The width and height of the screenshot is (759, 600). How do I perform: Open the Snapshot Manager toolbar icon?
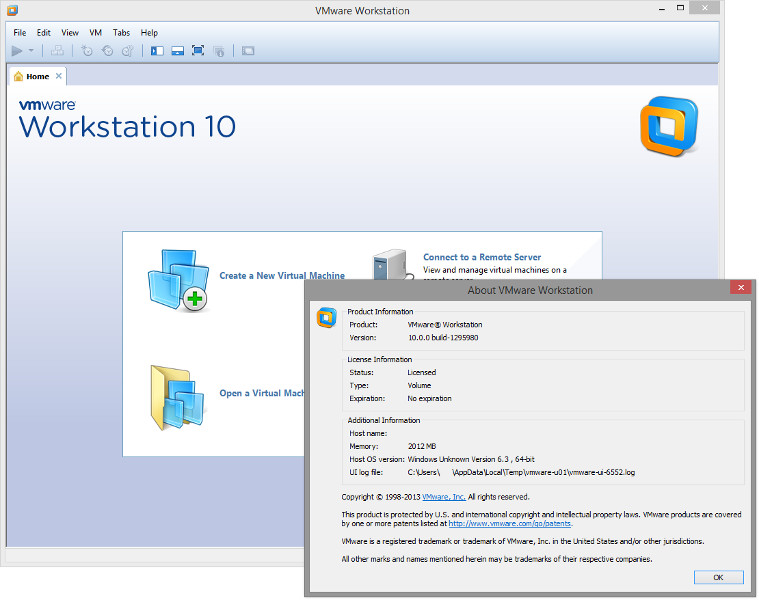pyautogui.click(x=128, y=51)
